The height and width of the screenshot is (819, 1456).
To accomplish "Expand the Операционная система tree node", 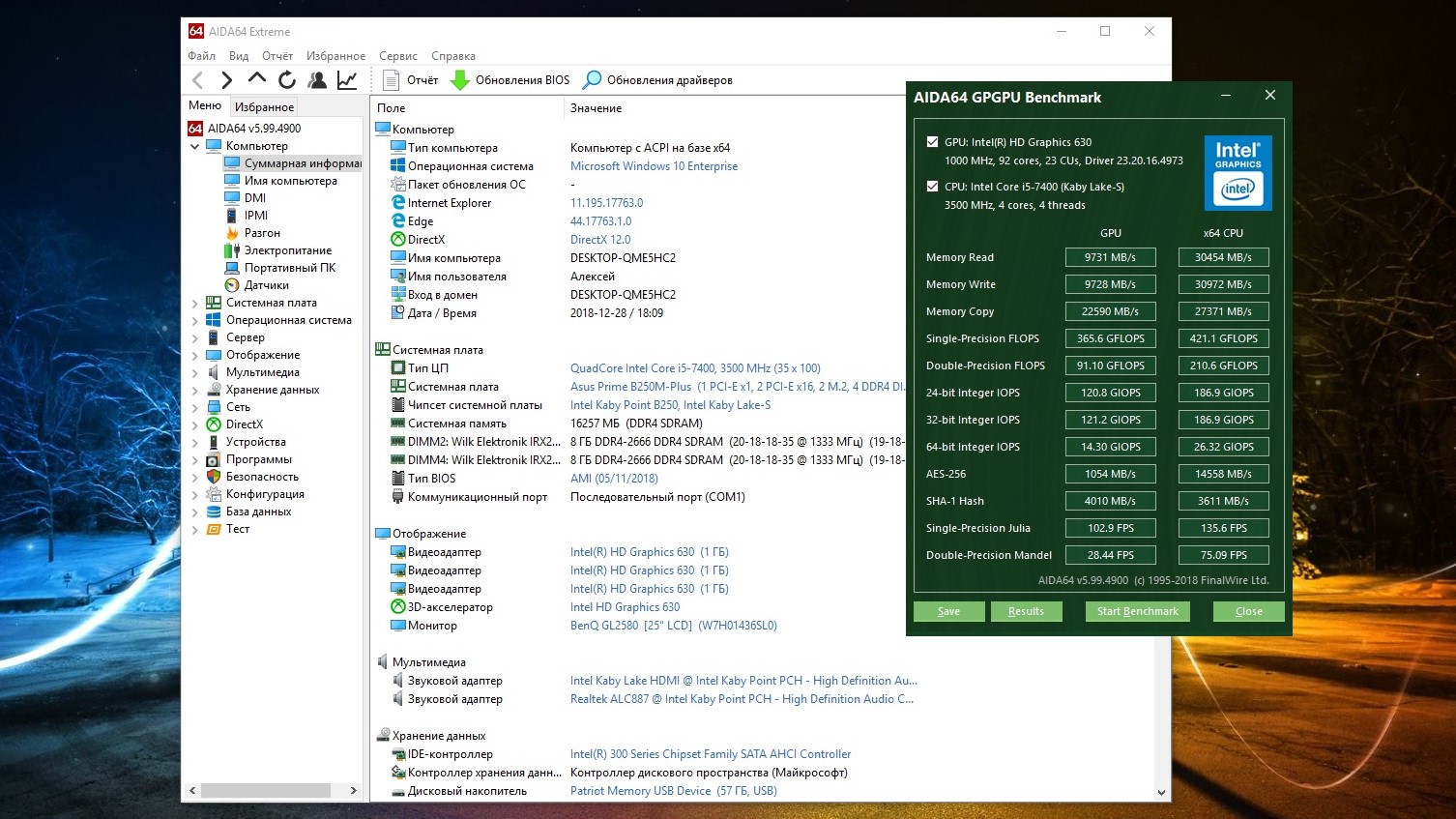I will coord(195,320).
